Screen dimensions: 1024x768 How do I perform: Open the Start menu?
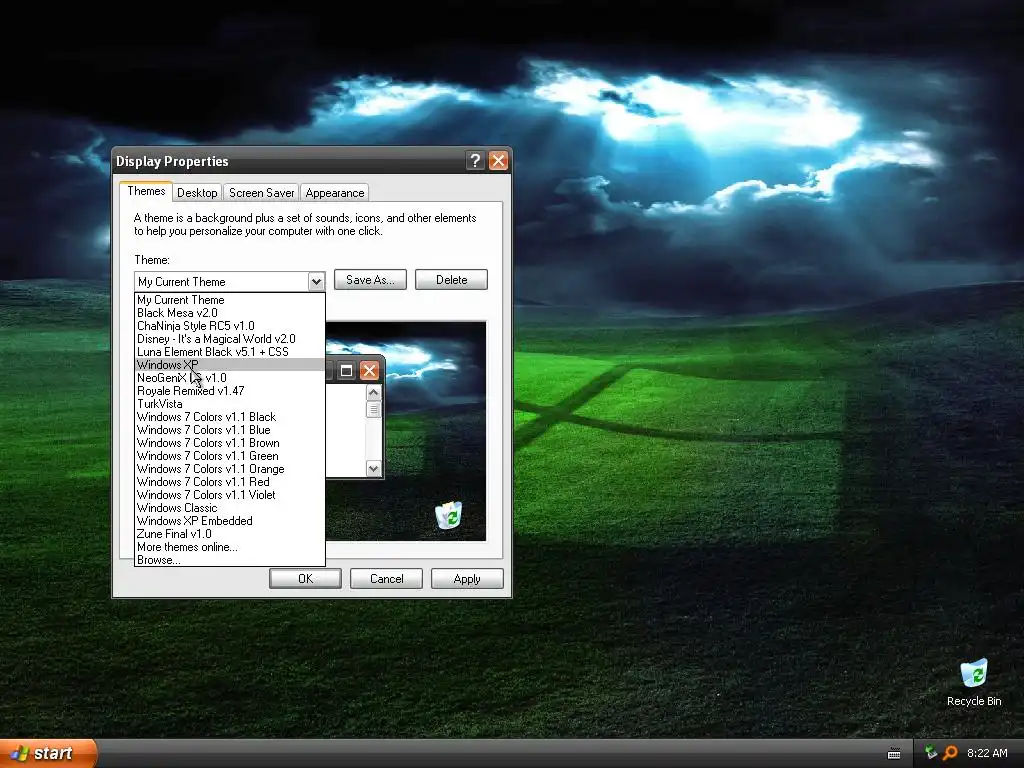48,753
